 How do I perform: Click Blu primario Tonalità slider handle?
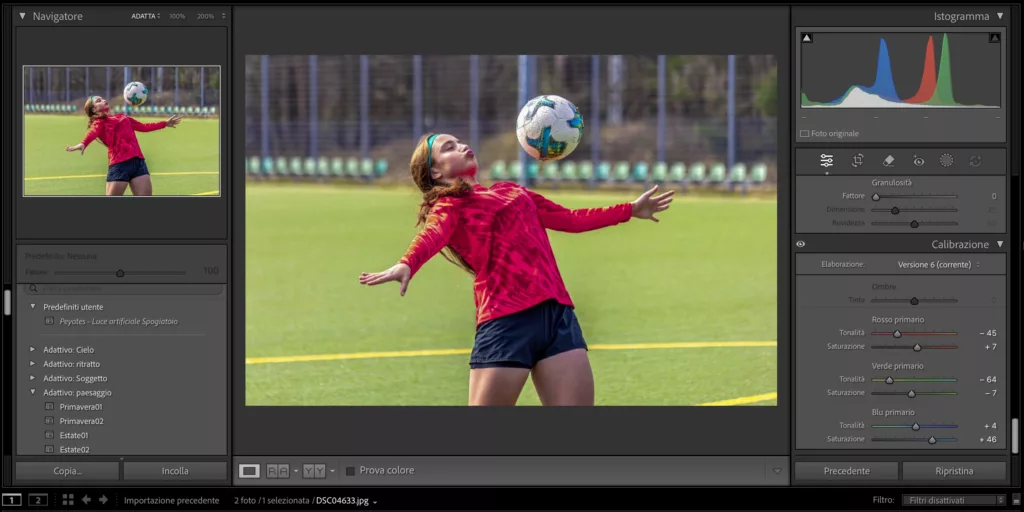pyautogui.click(x=916, y=426)
